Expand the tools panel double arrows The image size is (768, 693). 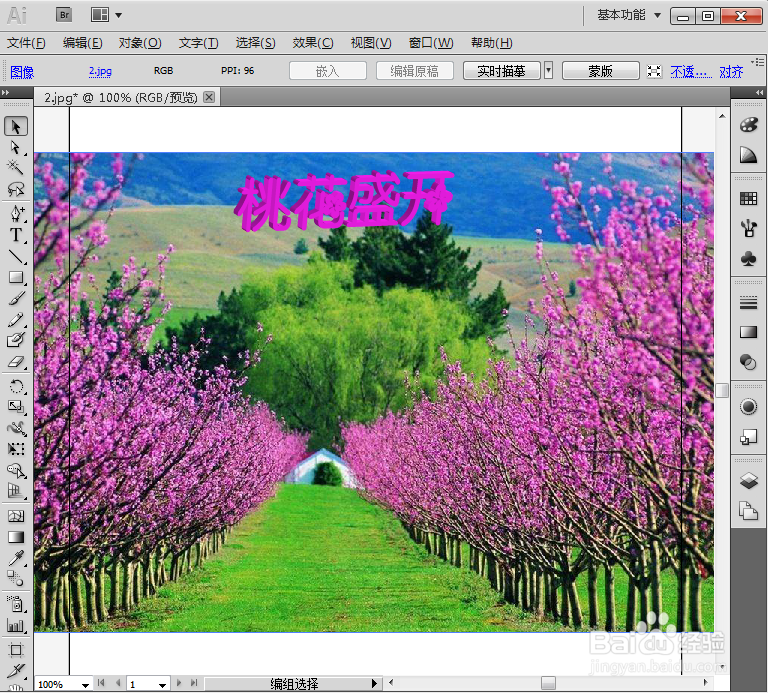(5, 92)
